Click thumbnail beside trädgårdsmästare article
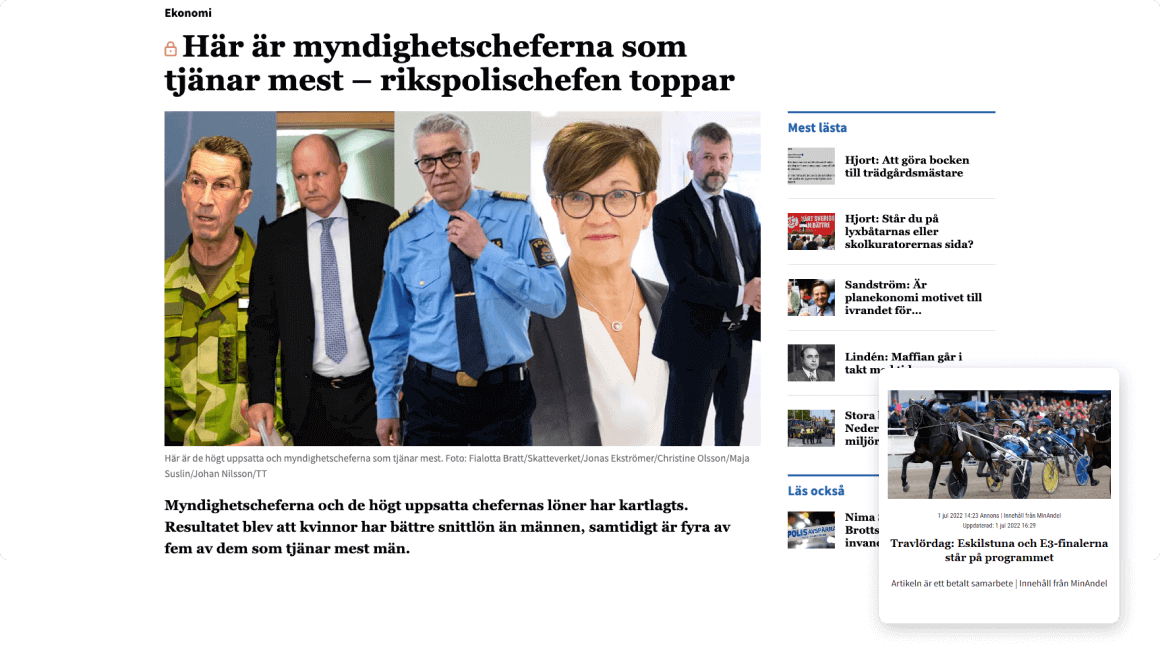1160x648 pixels. point(811,166)
